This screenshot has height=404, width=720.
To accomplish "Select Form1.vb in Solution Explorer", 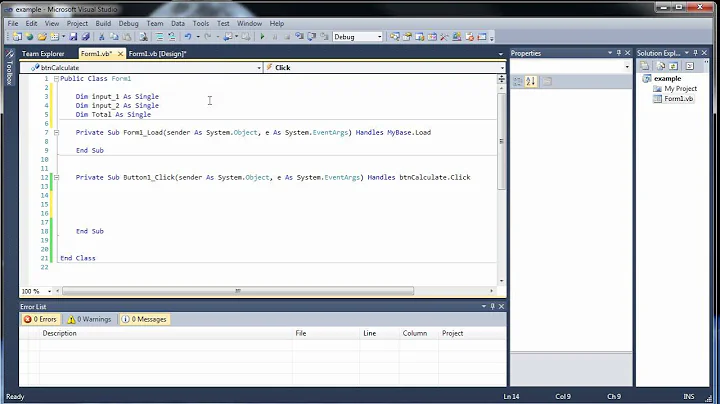I will point(678,99).
